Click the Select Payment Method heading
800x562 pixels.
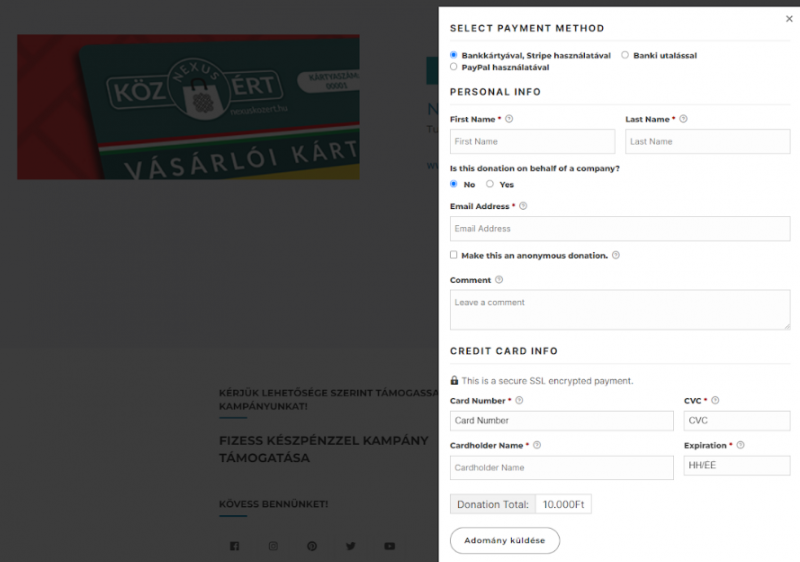point(527,29)
